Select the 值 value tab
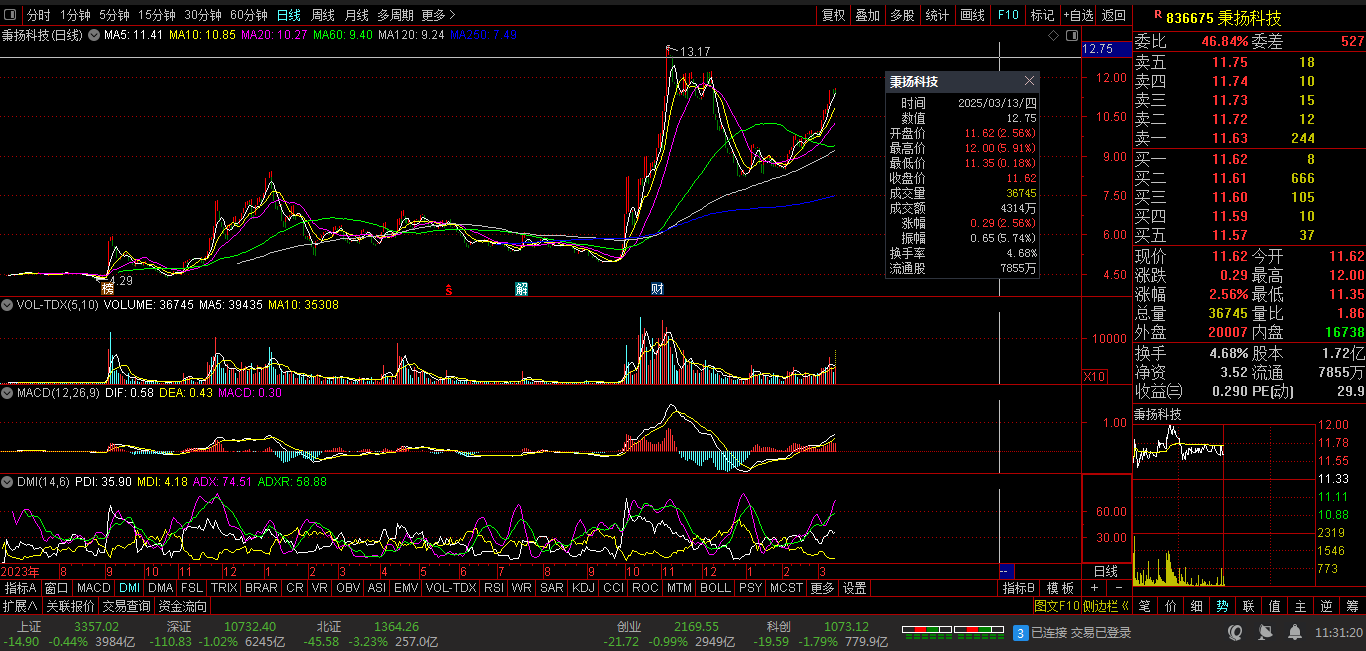1366x651 pixels. click(x=1274, y=605)
